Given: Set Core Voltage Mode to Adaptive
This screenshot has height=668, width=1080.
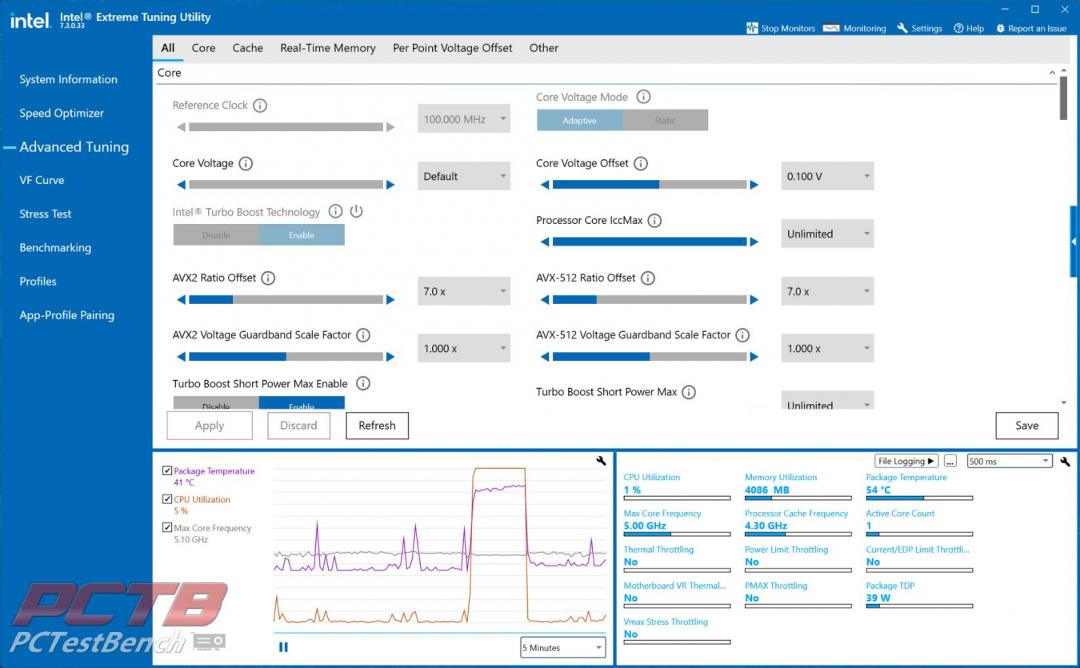Looking at the screenshot, I should tap(579, 121).
